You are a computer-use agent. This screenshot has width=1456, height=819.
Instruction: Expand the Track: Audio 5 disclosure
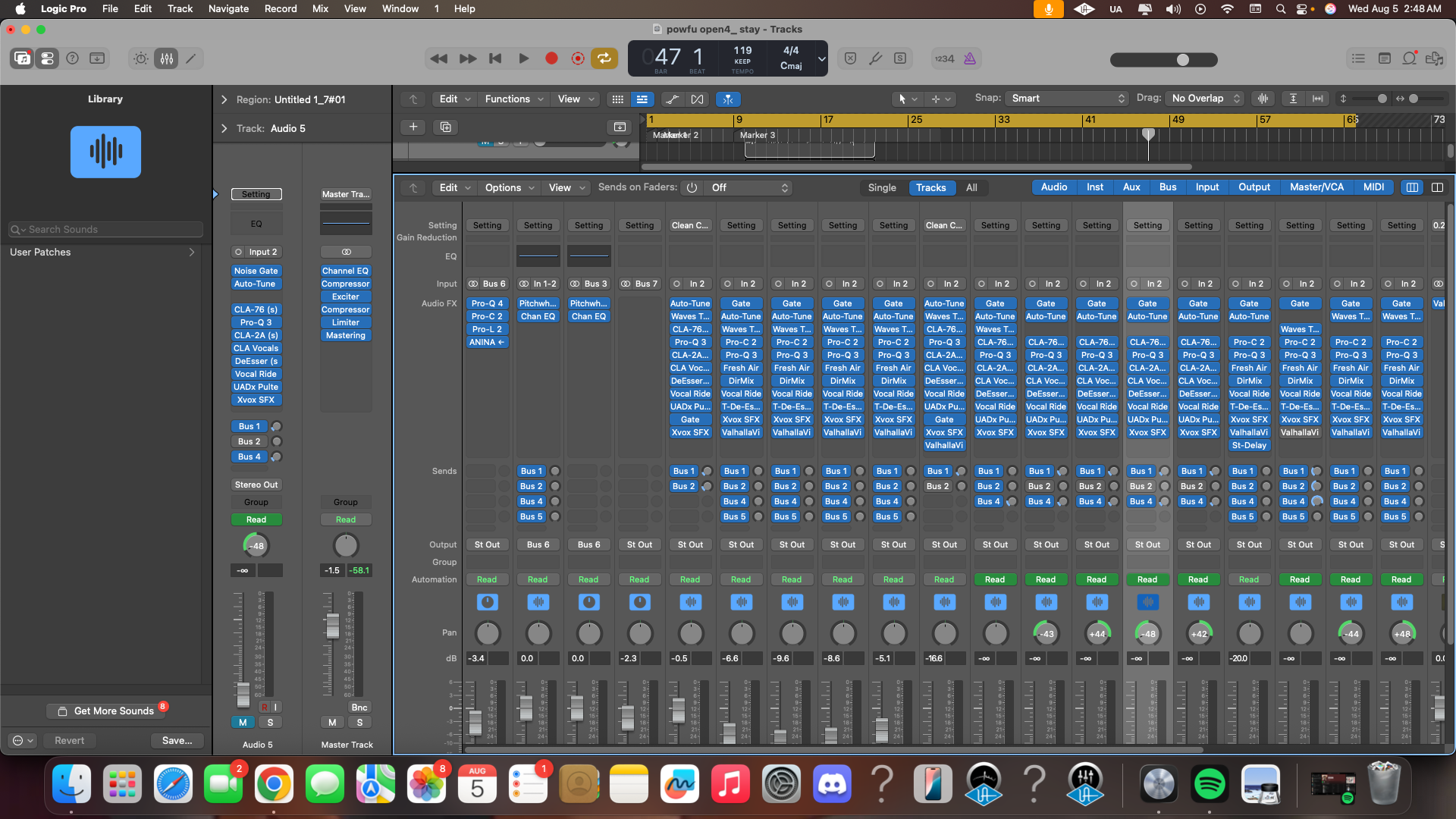pyautogui.click(x=224, y=128)
